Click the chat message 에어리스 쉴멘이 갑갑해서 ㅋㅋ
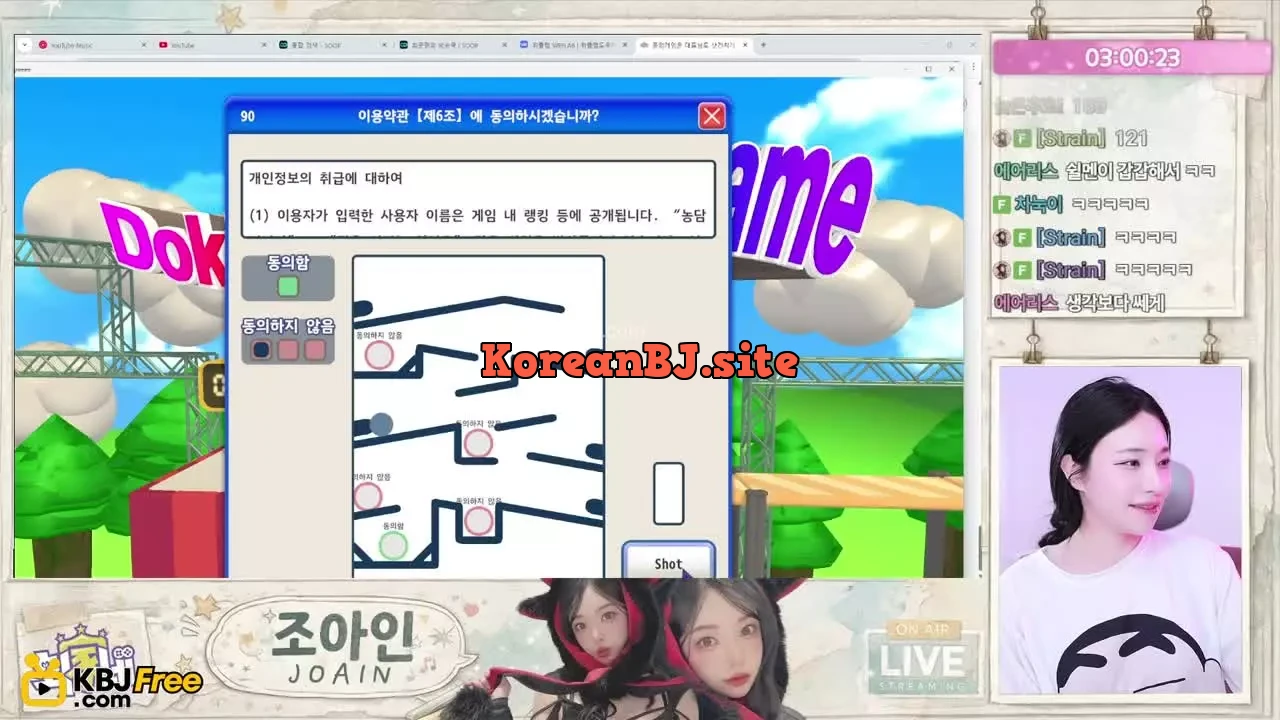This screenshot has width=1280, height=720. (x=1105, y=171)
